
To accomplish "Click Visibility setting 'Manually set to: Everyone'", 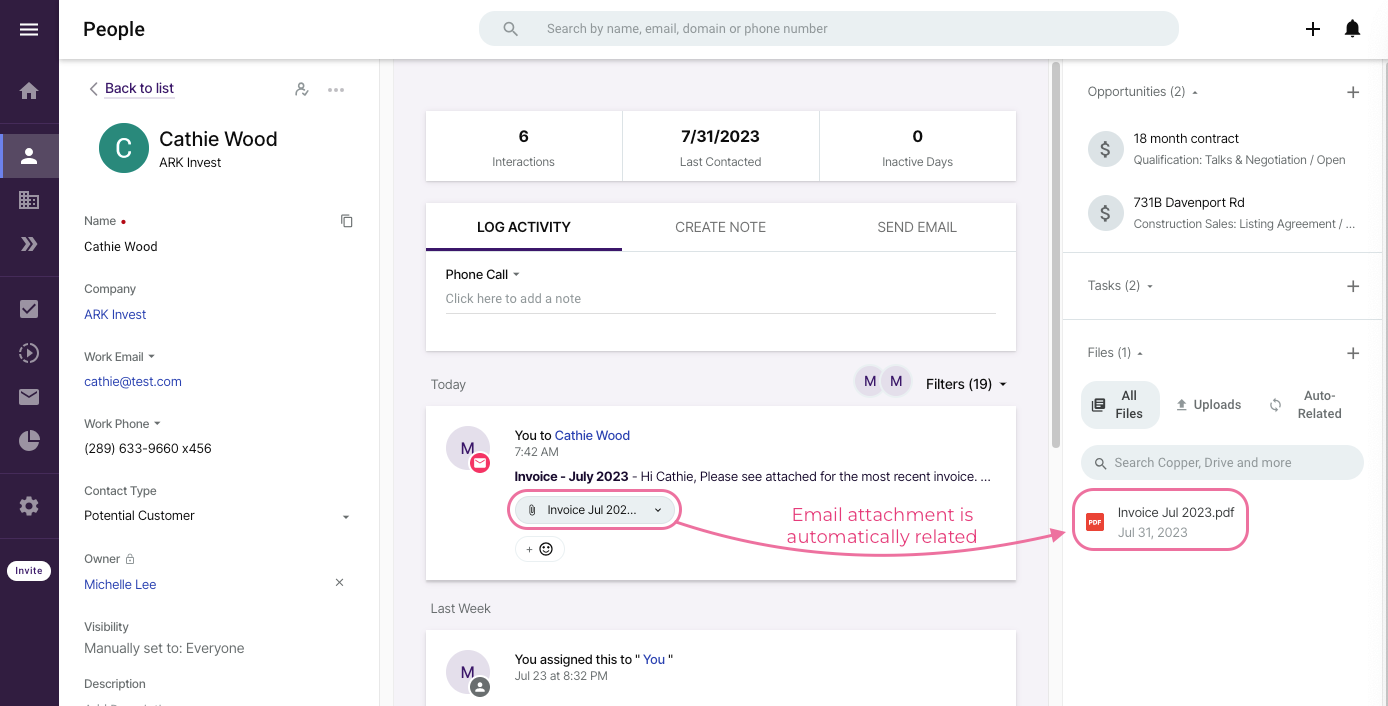I will (164, 648).
